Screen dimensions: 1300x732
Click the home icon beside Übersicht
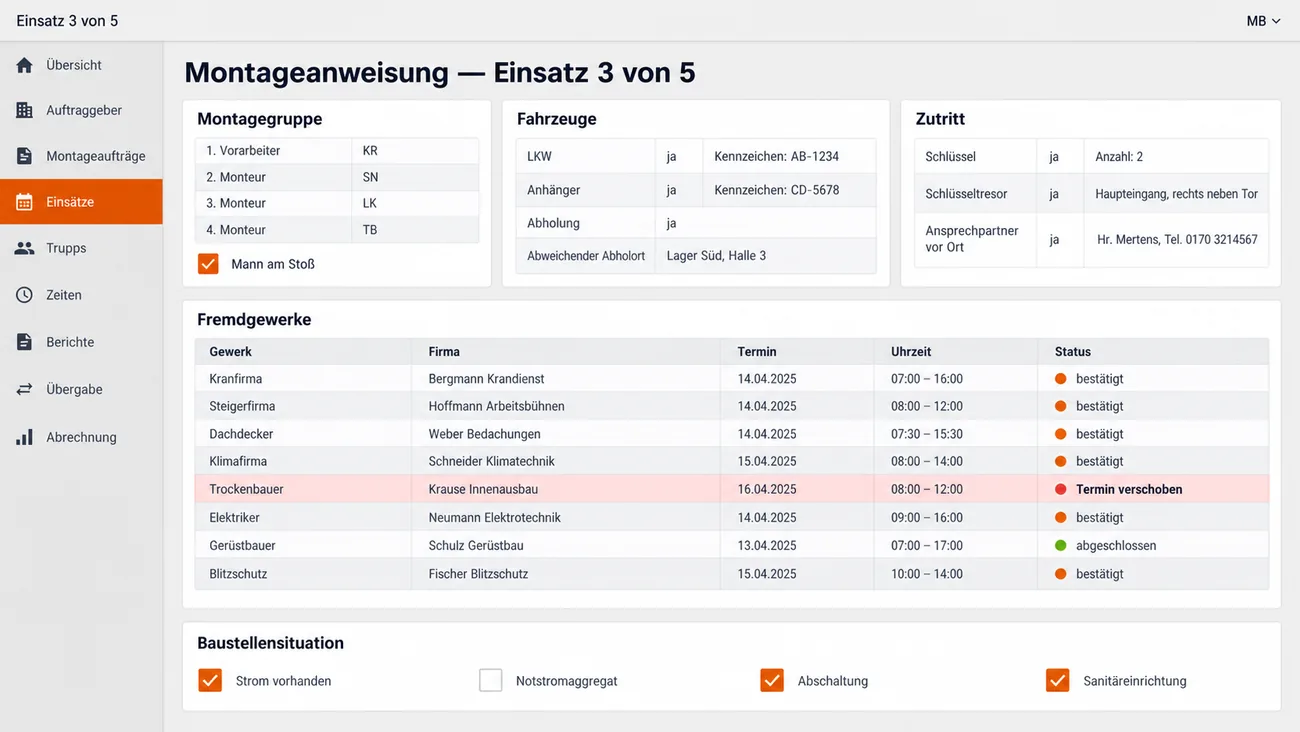(24, 65)
